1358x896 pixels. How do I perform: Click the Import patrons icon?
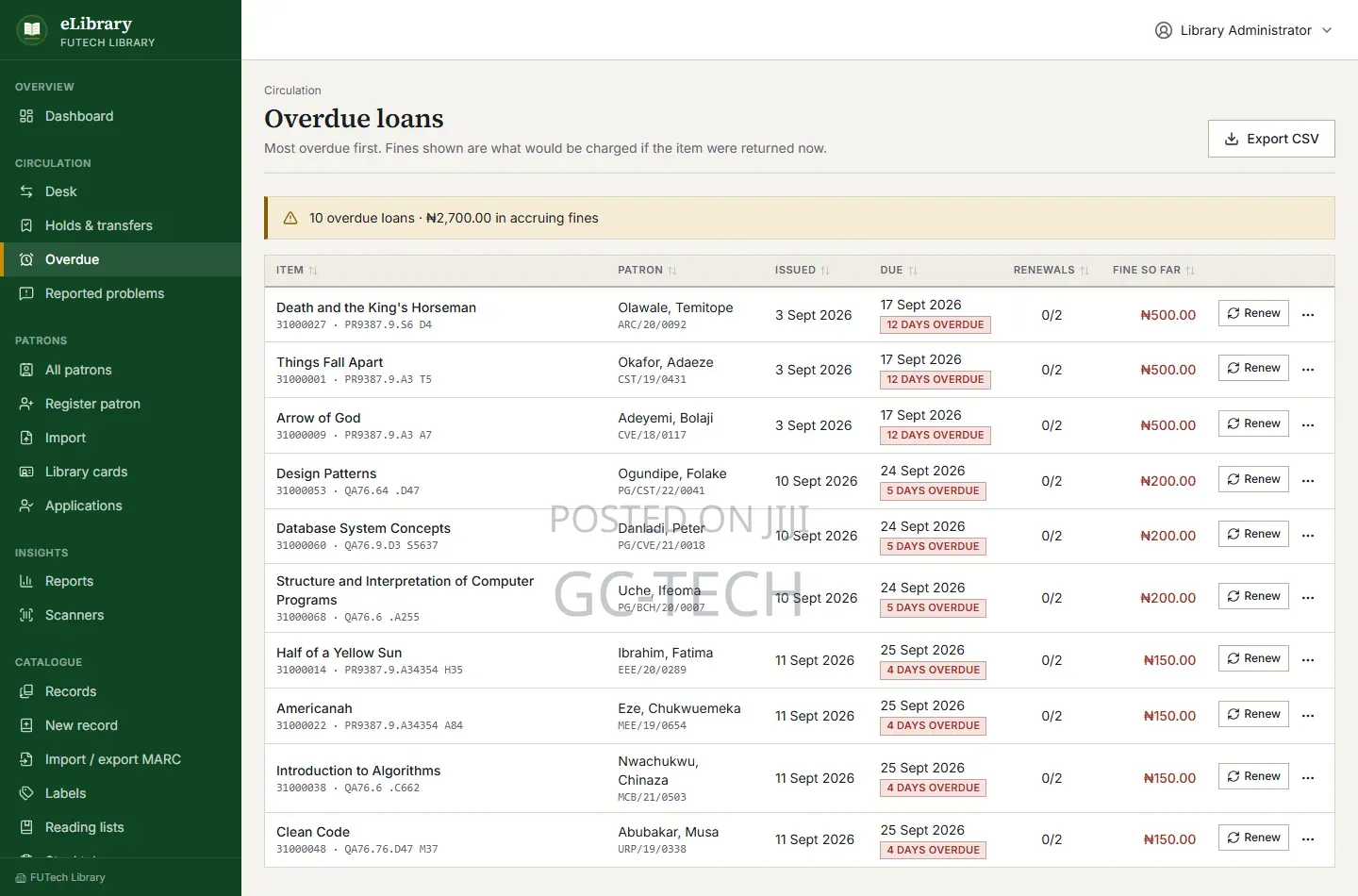tap(26, 438)
